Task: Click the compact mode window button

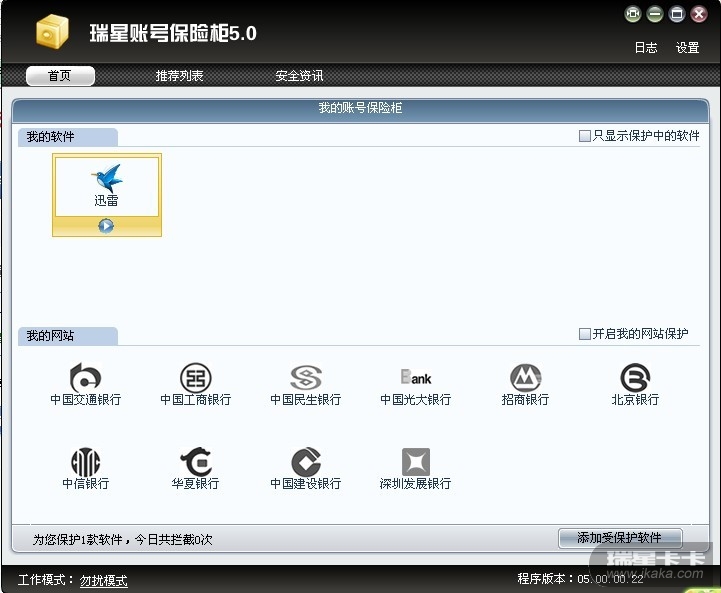Action: [633, 14]
